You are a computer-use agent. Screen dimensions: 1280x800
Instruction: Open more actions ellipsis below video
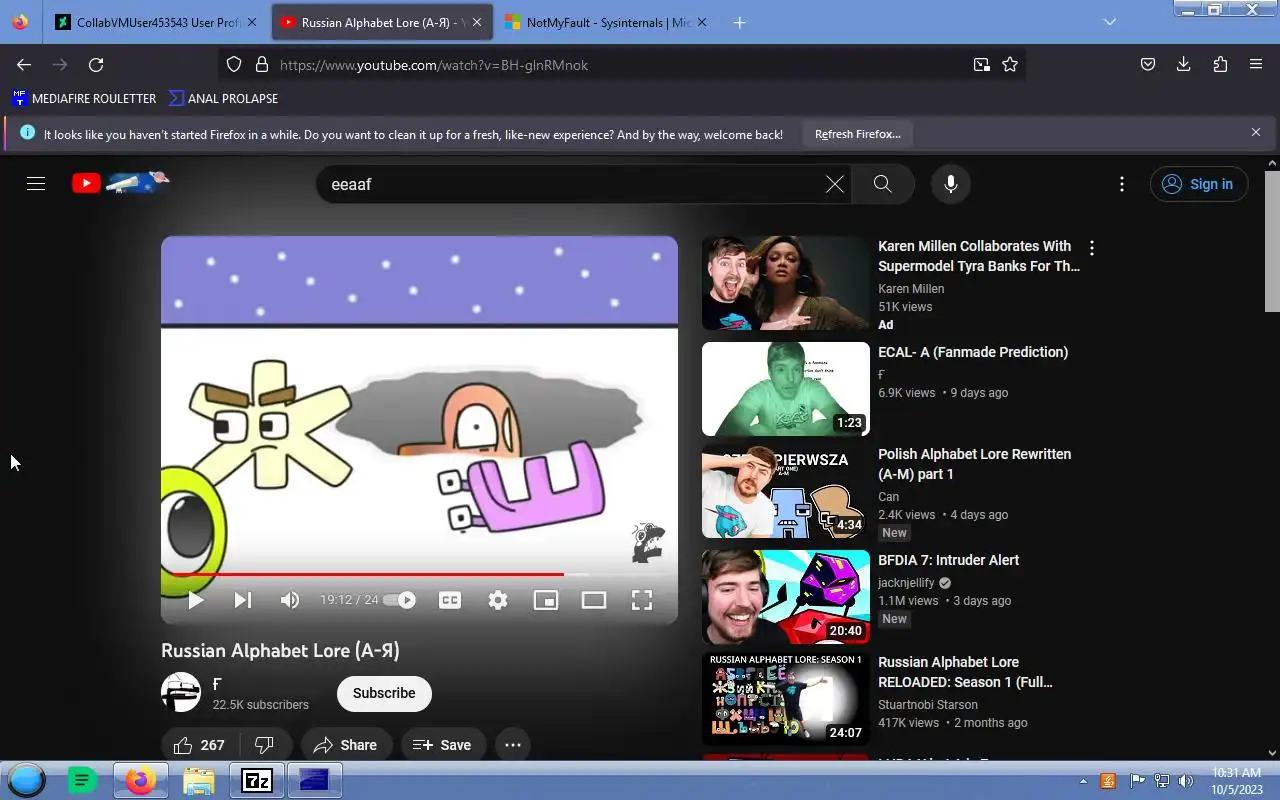tap(513, 745)
